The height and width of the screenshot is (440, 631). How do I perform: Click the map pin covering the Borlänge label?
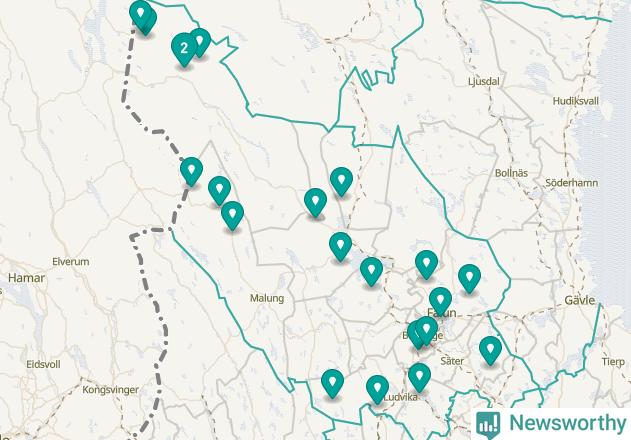pyautogui.click(x=426, y=331)
